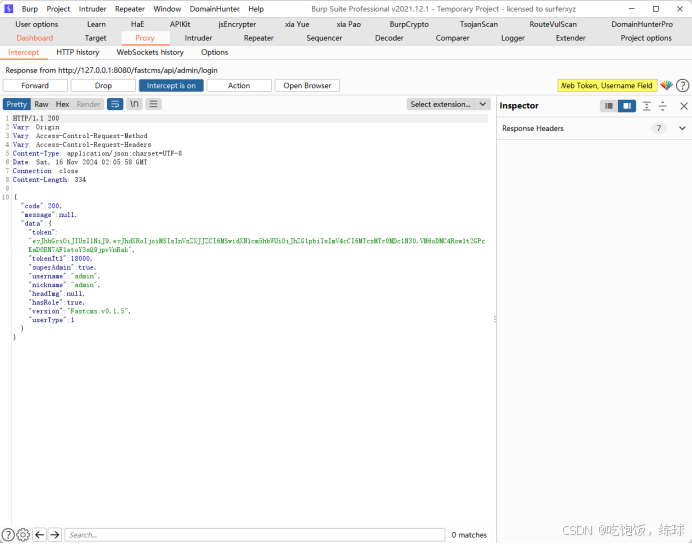This screenshot has width=692, height=544.
Task: Open the Repeater menu in menu bar
Action: click(x=130, y=9)
